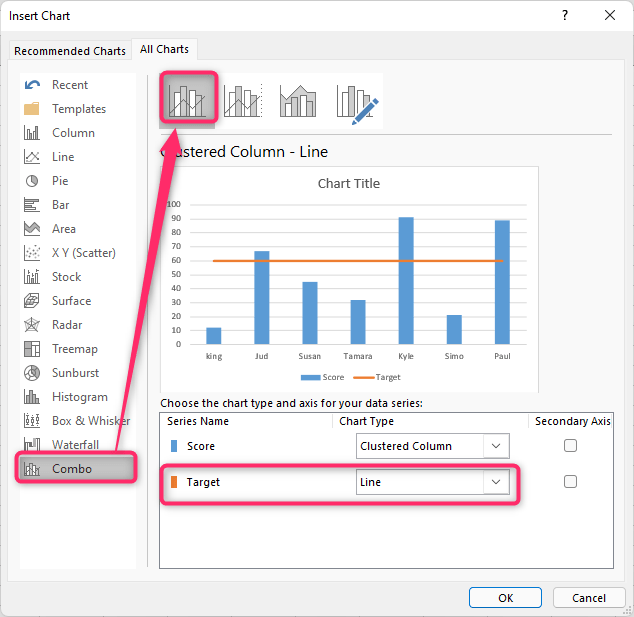Click the Score legend entry
Viewport: 634px width, 617px height.
[322, 377]
